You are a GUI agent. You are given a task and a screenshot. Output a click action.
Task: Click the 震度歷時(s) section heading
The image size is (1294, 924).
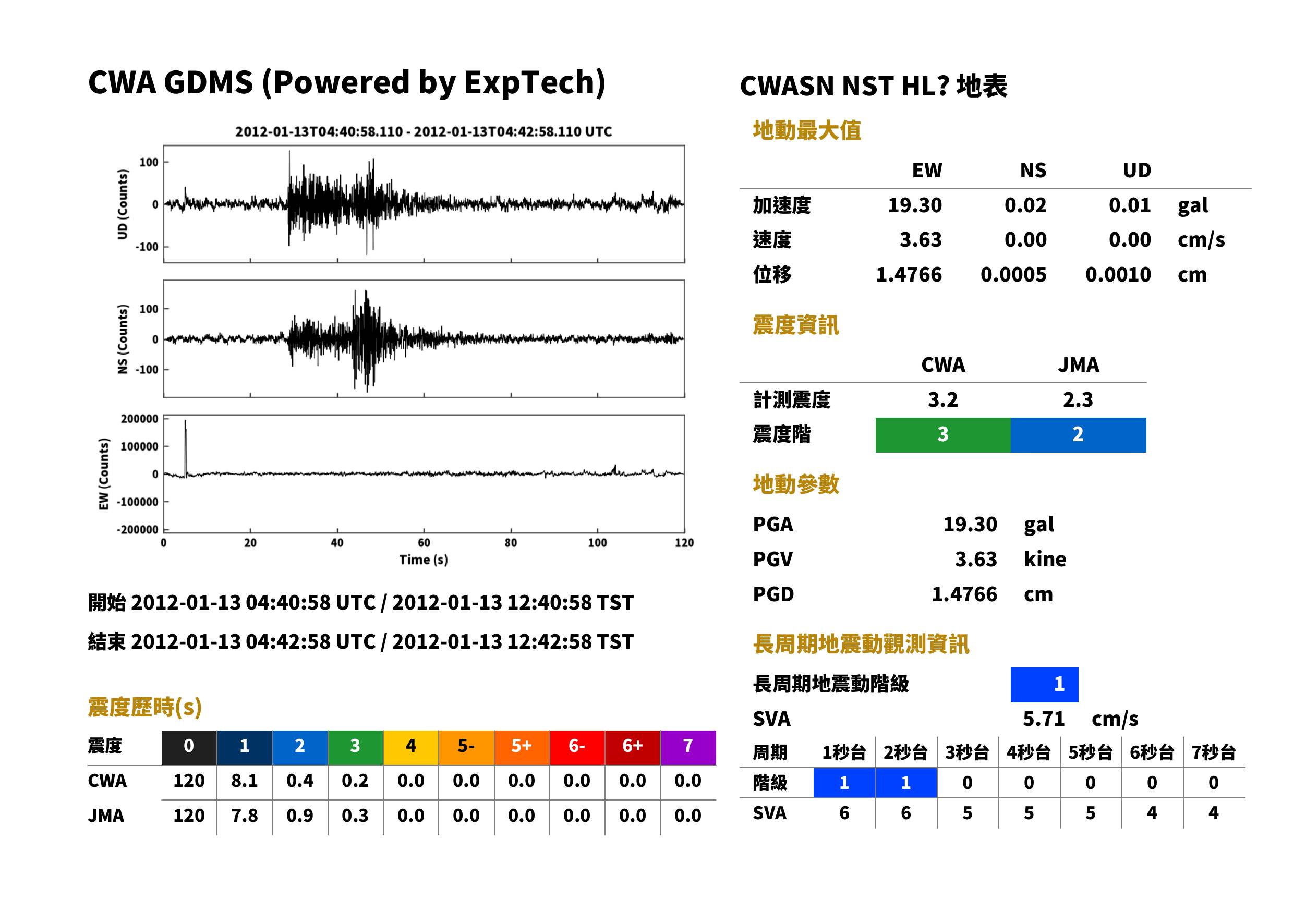(x=144, y=707)
